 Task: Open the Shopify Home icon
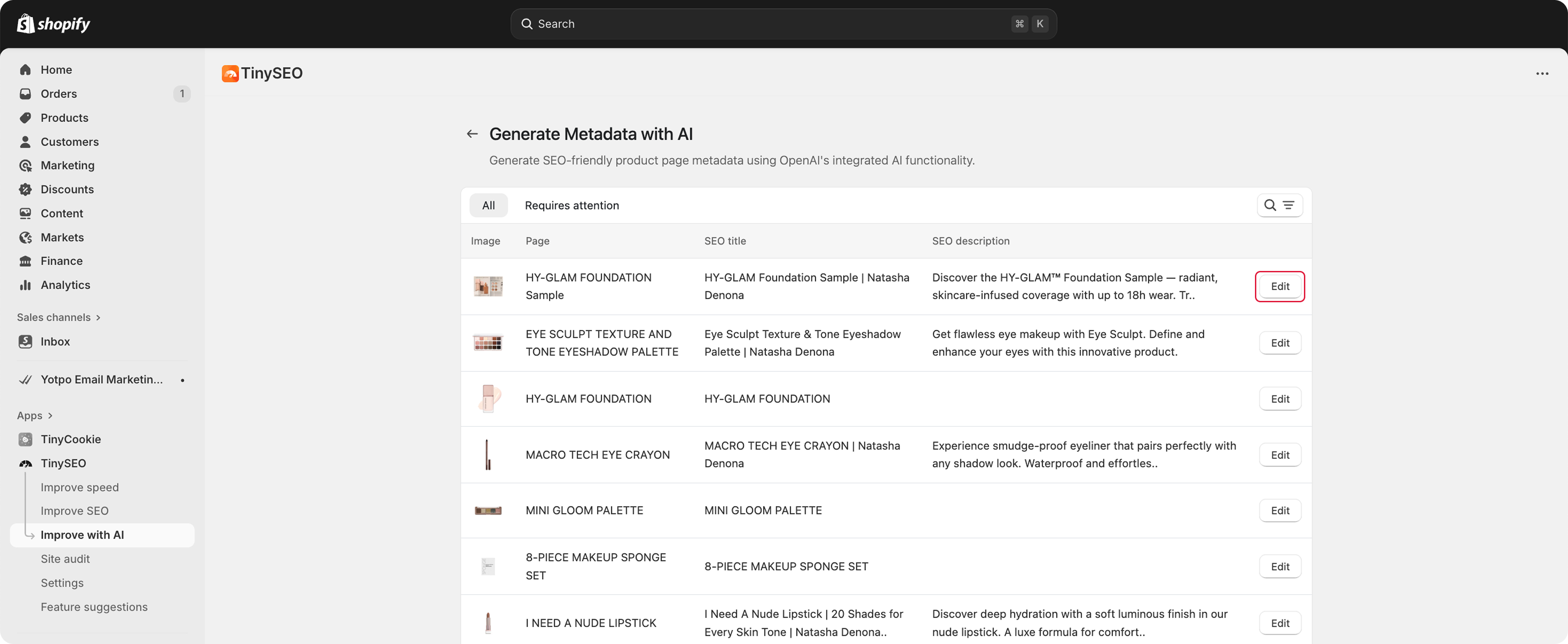25,69
